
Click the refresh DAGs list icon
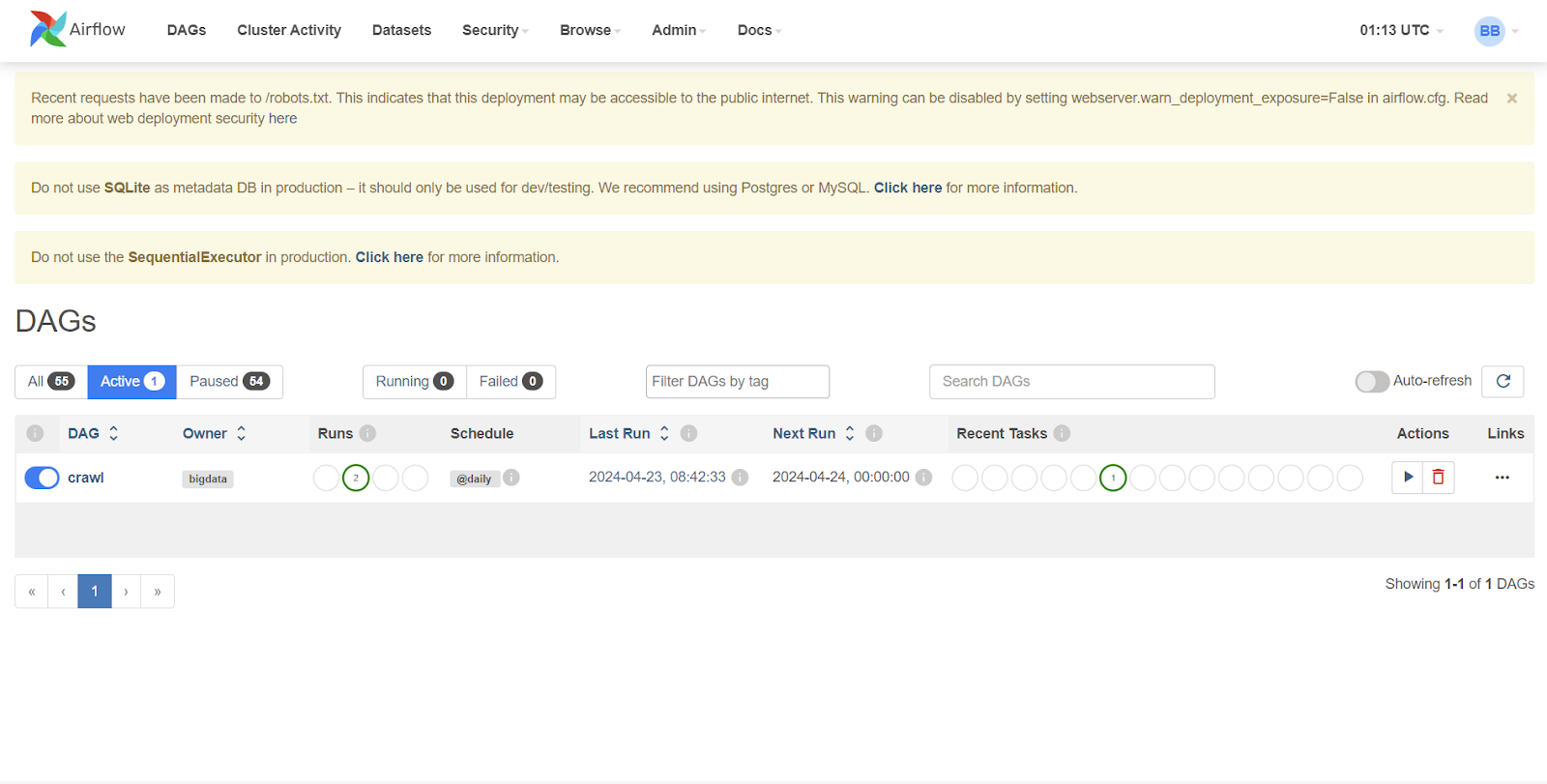click(x=1503, y=381)
